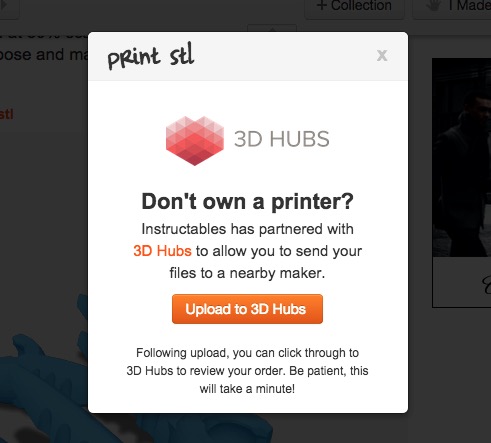Click the Following upload instruction text

point(247,371)
